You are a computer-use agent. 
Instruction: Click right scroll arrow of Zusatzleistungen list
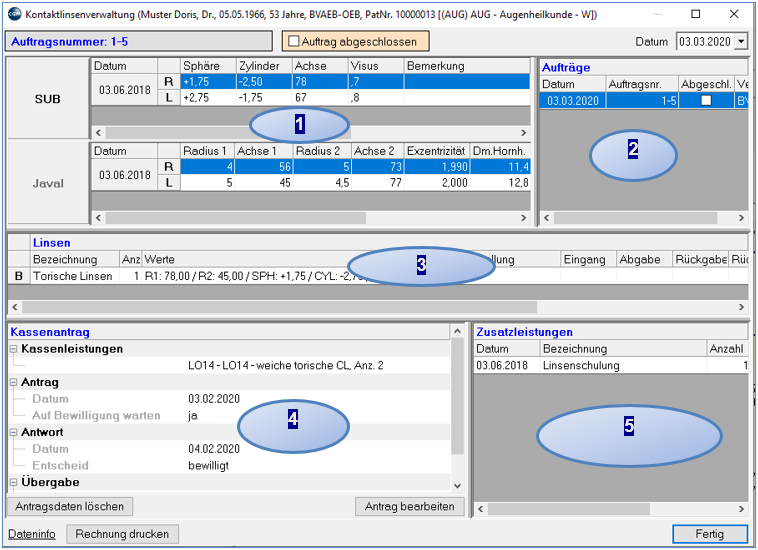coord(741,509)
